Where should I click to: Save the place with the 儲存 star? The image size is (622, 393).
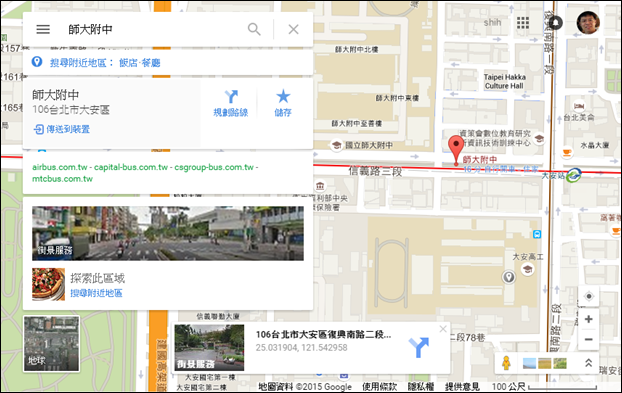click(x=283, y=103)
